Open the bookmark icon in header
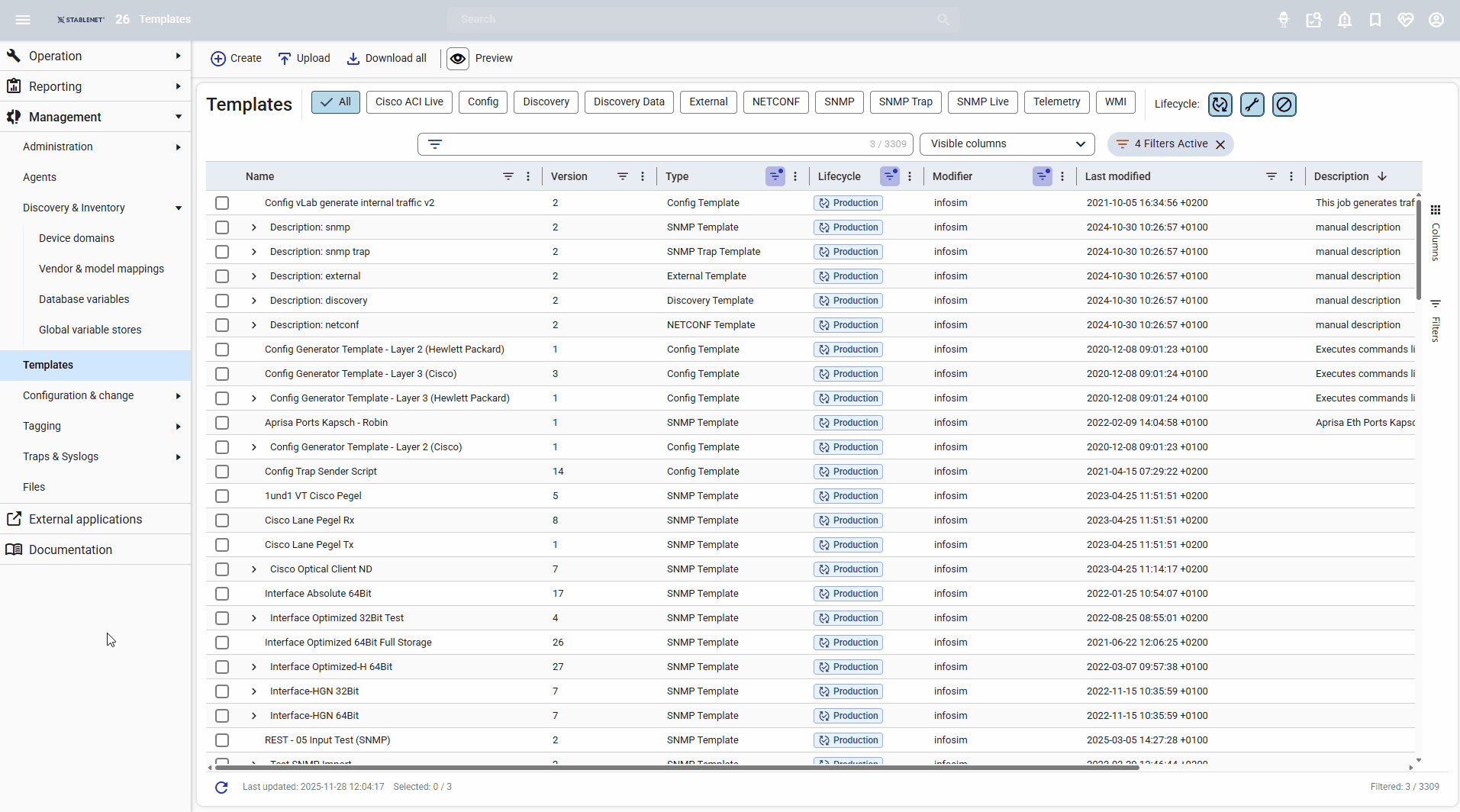The height and width of the screenshot is (812, 1460). coord(1375,20)
